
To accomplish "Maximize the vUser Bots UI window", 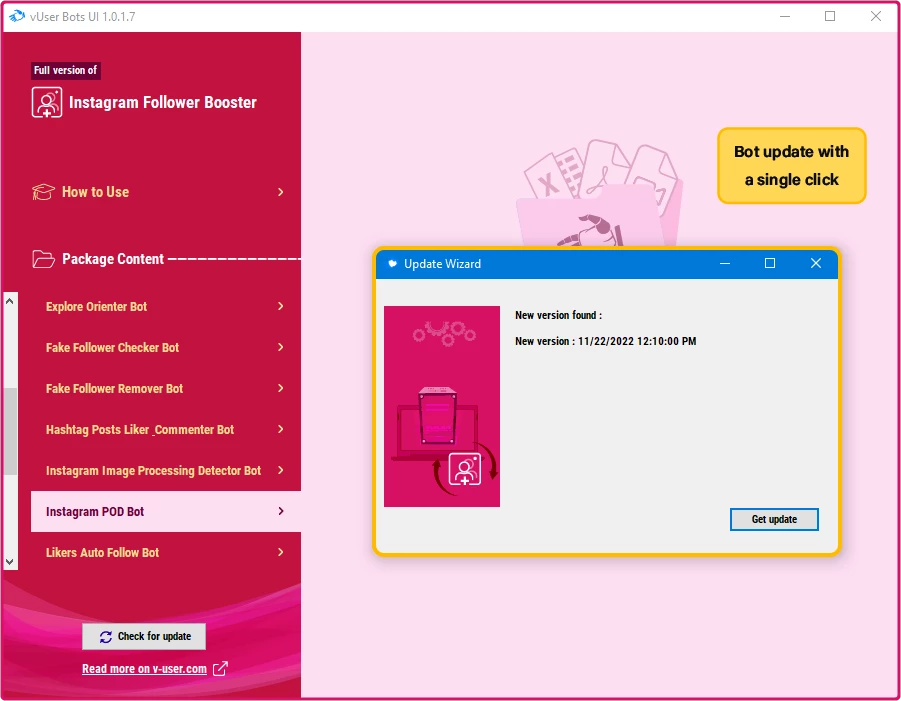I will [x=830, y=16].
